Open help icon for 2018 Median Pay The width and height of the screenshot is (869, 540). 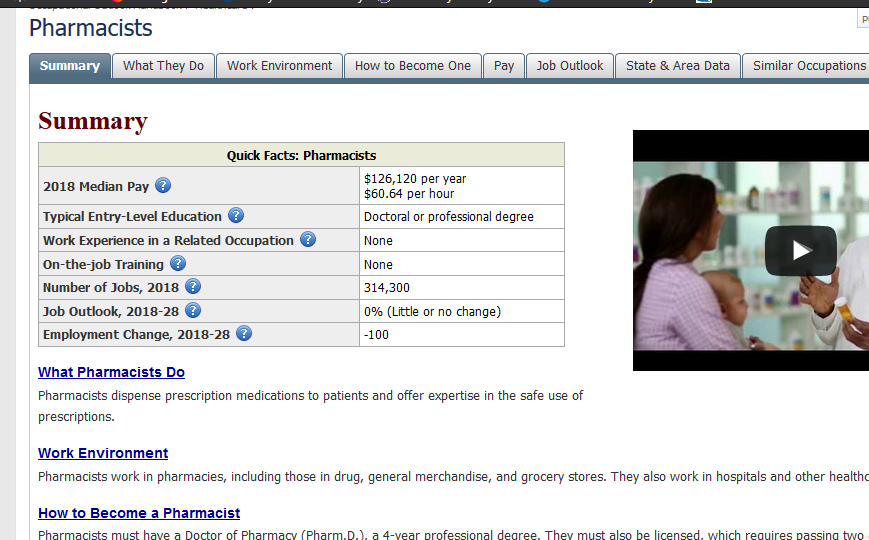pos(163,185)
